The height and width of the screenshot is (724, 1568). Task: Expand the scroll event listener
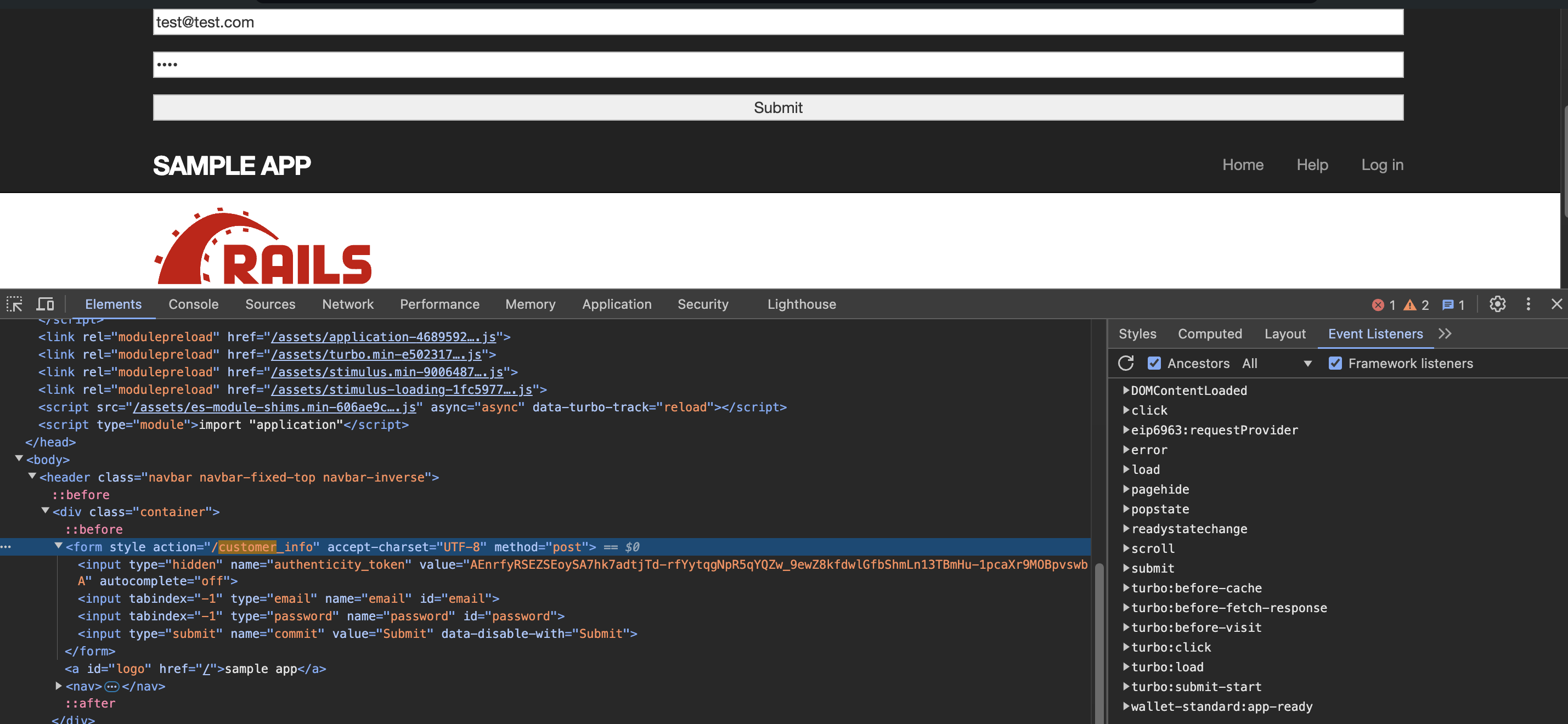[x=1126, y=548]
